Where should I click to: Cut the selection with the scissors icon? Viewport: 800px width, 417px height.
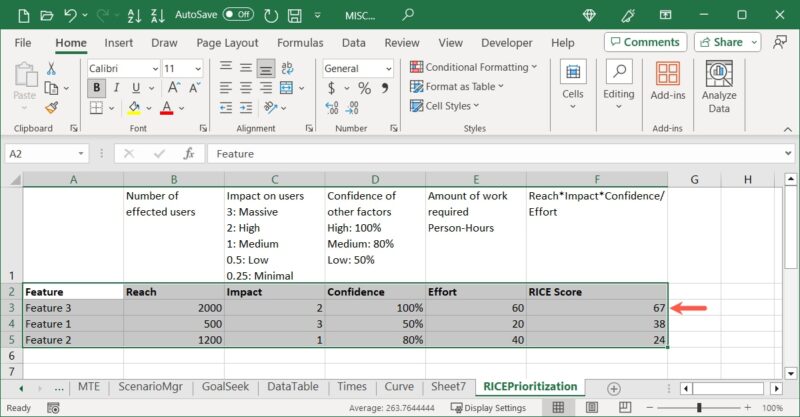click(51, 68)
